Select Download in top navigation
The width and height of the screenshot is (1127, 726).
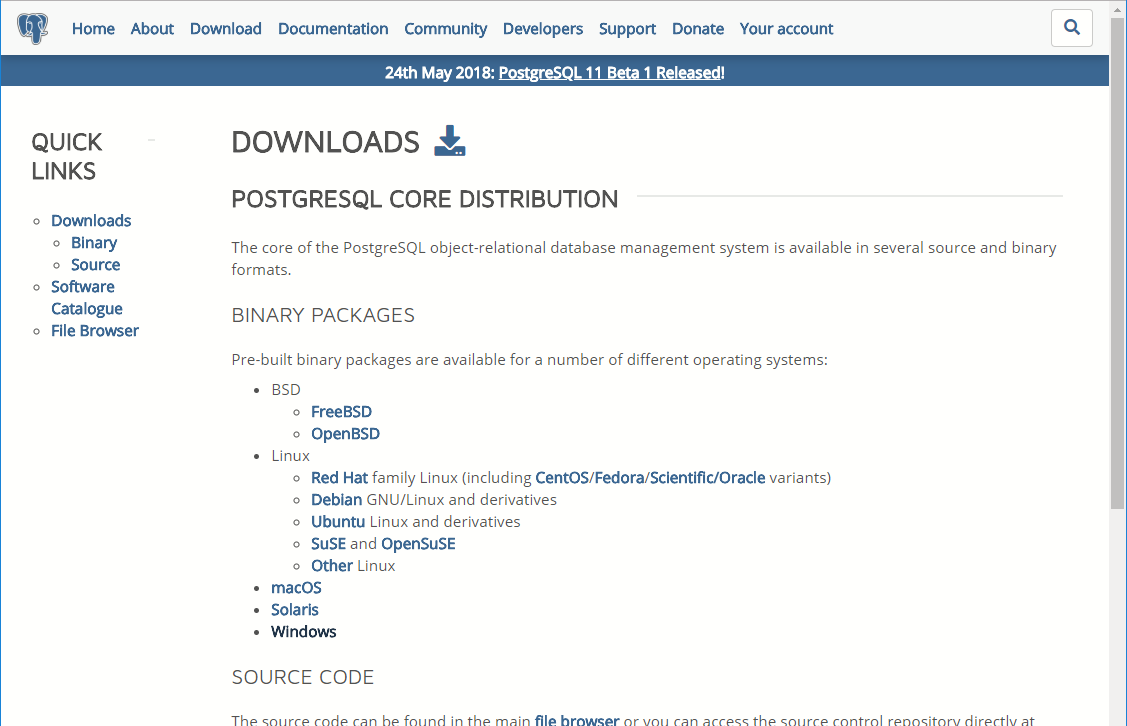tap(226, 29)
